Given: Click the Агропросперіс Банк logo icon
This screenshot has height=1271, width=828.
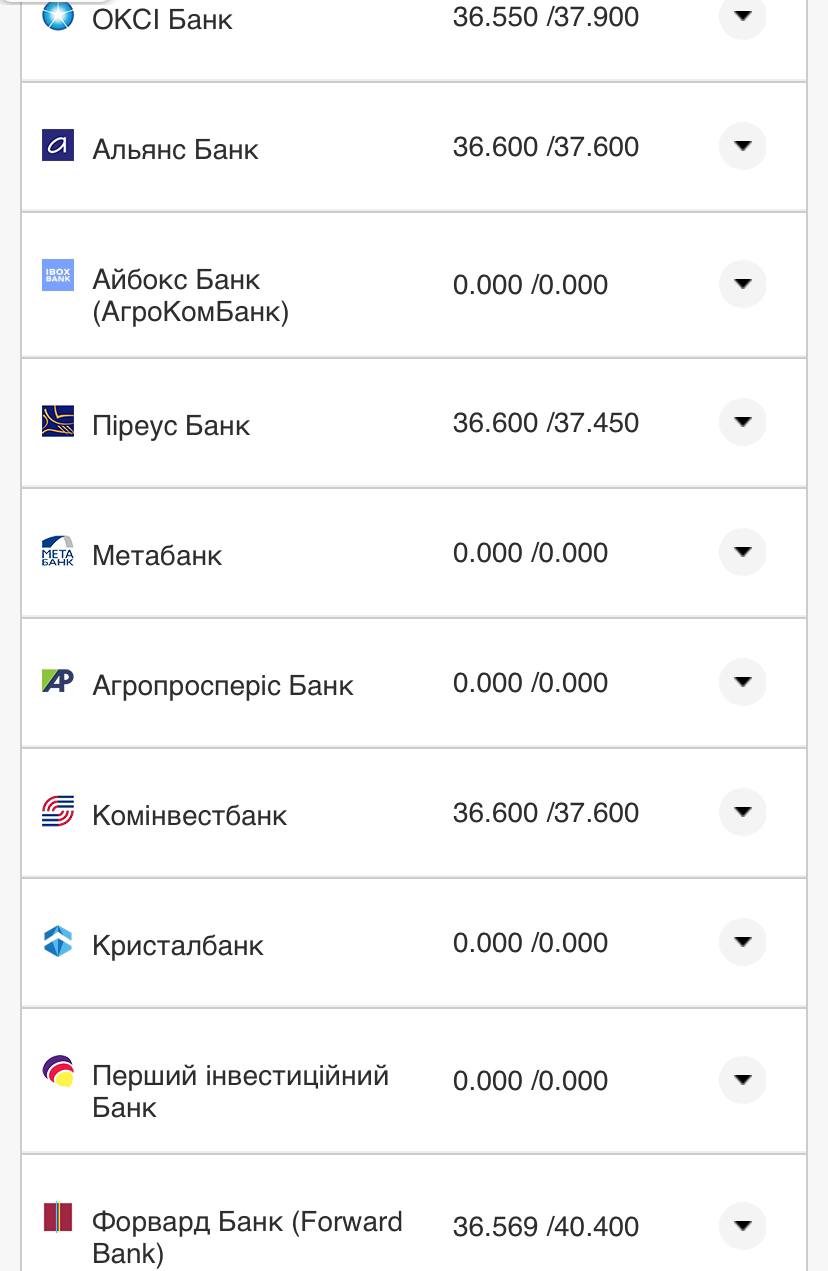Looking at the screenshot, I should [58, 681].
